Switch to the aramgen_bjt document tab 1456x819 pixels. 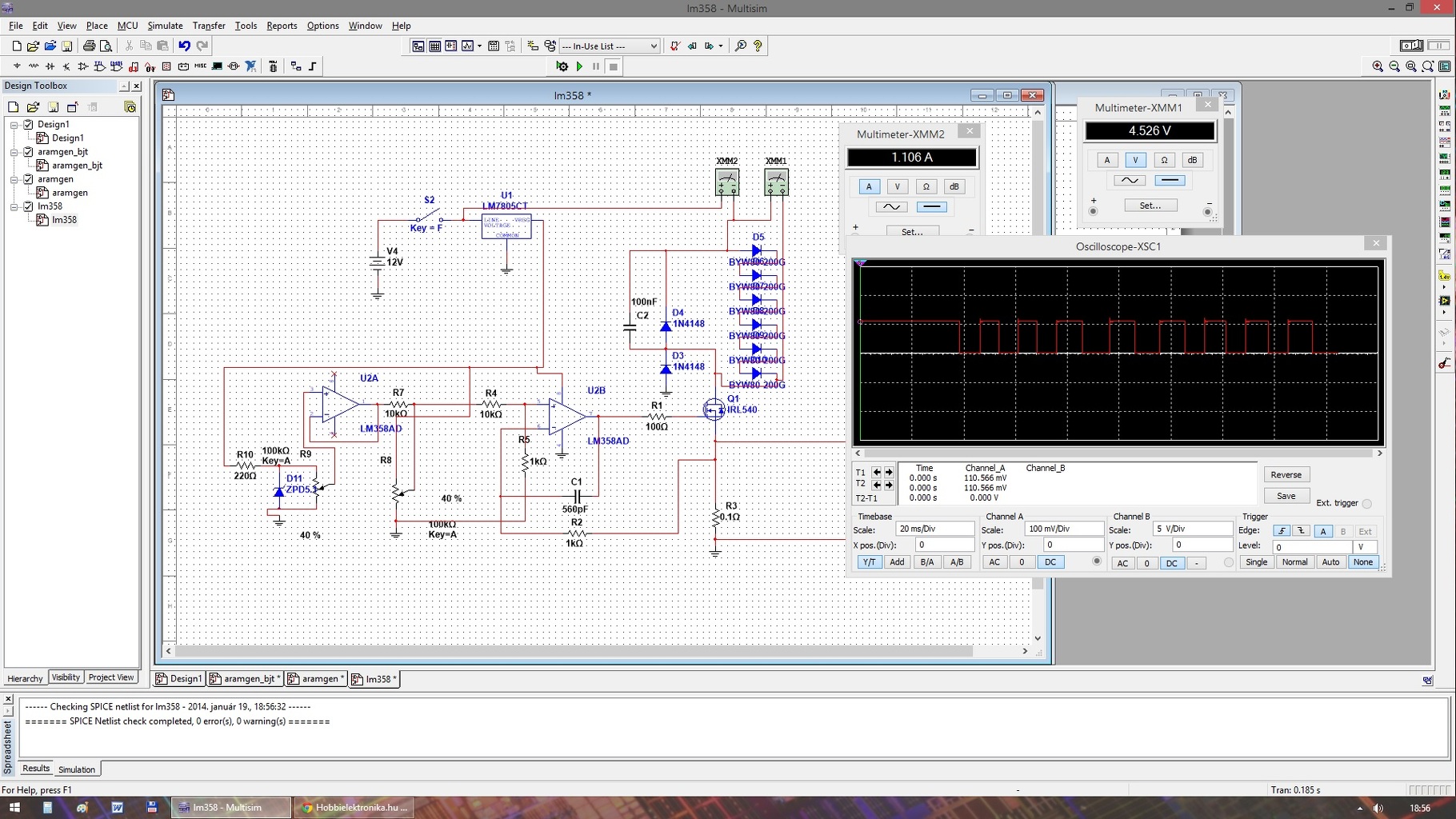[x=245, y=679]
